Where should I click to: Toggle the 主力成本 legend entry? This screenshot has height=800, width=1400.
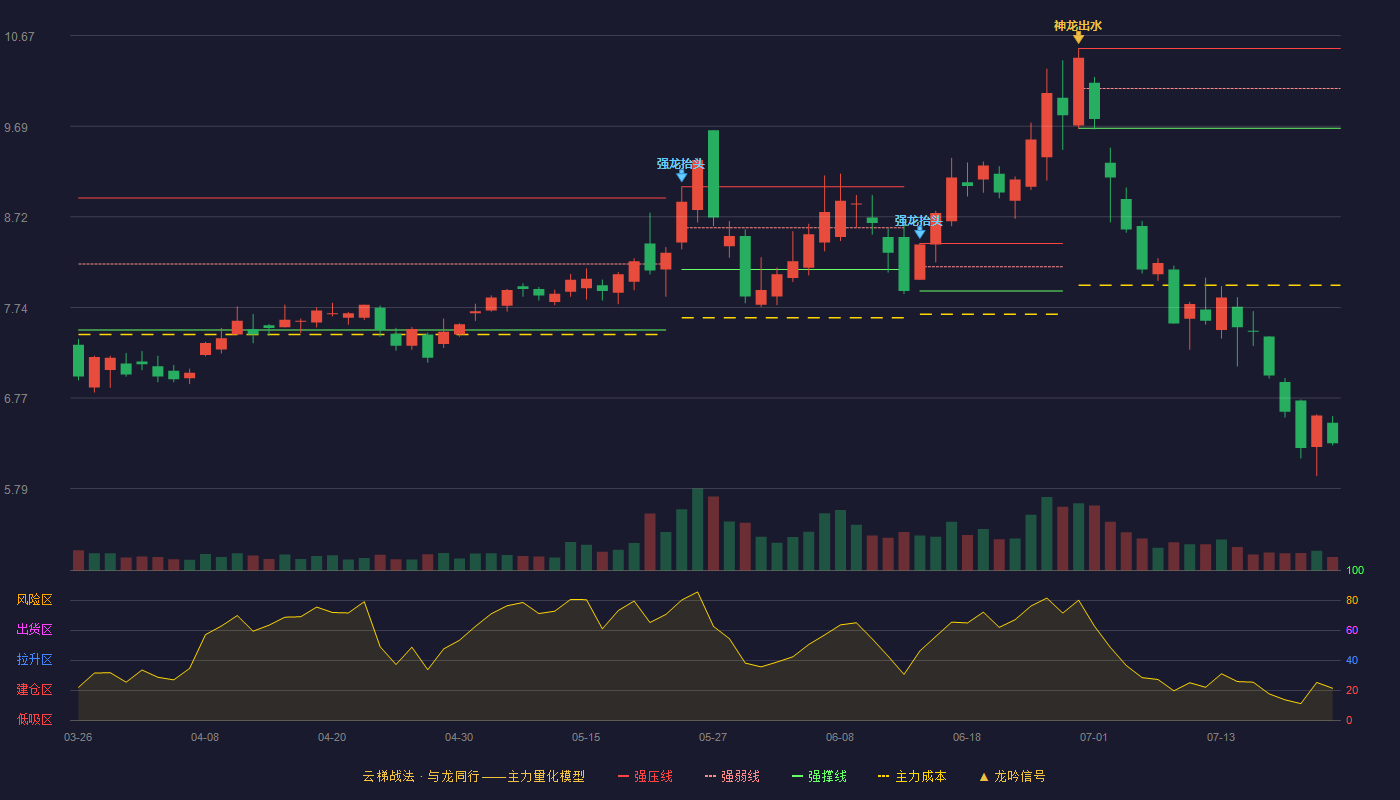tap(912, 776)
